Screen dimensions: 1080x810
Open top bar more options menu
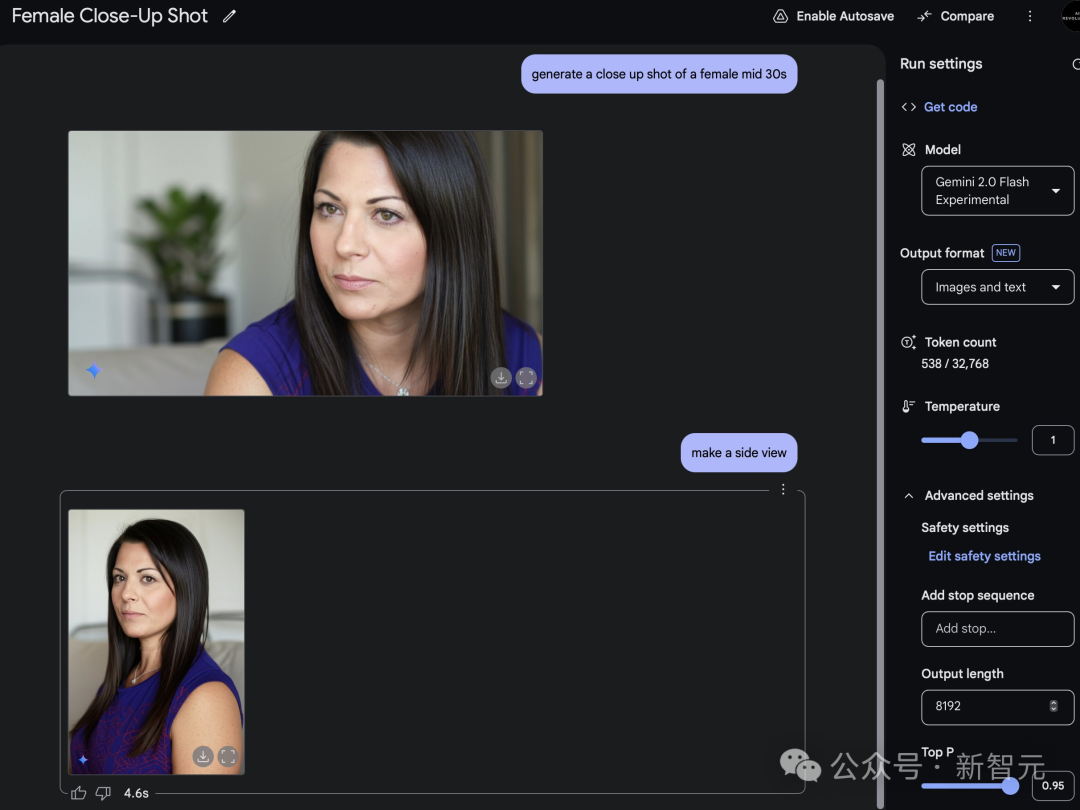coord(1030,16)
